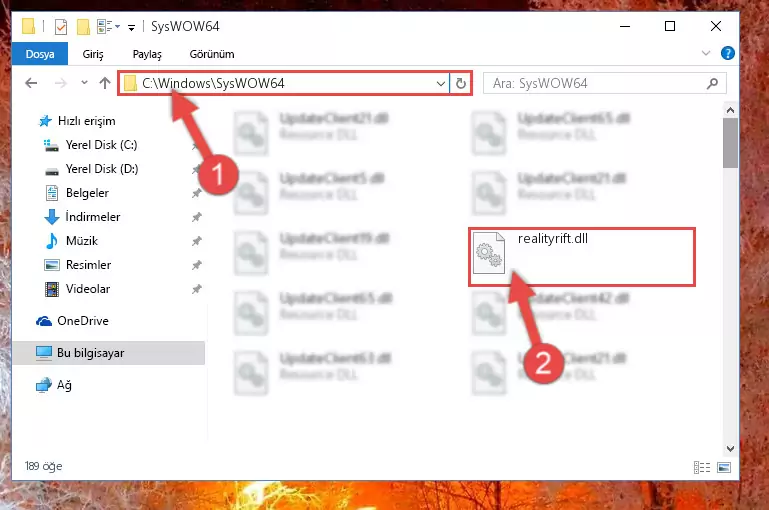Screen dimensions: 769x510
Task: Click the Bu bilgisayar monitor icon
Action: tap(44, 353)
